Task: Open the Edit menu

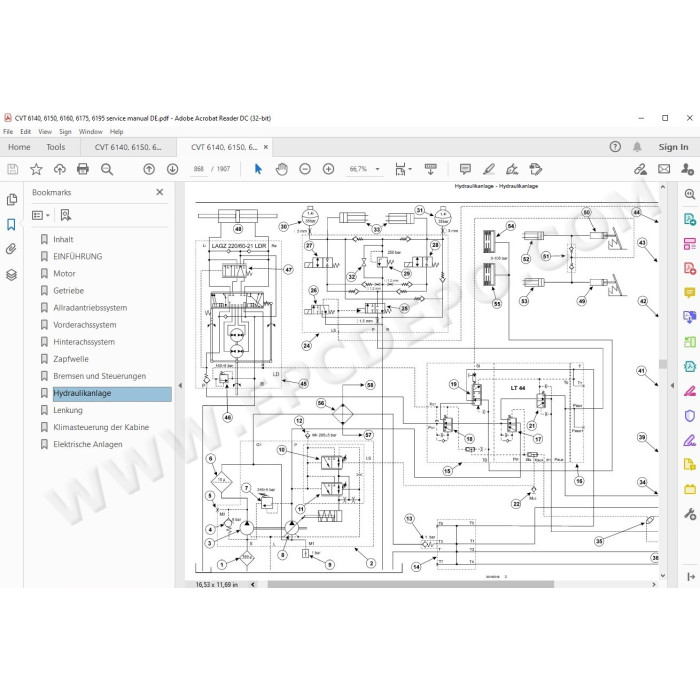Action: [25, 132]
